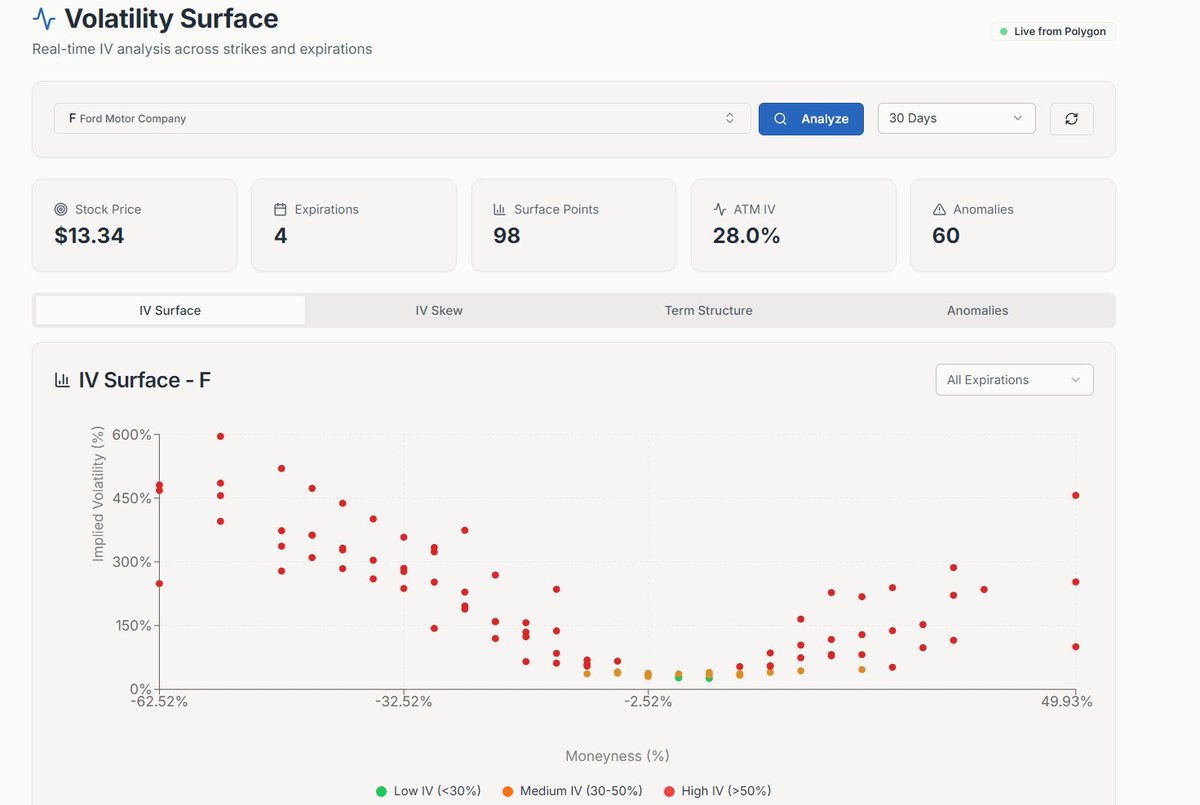
Task: Click the Stock Price card label
Action: (108, 209)
